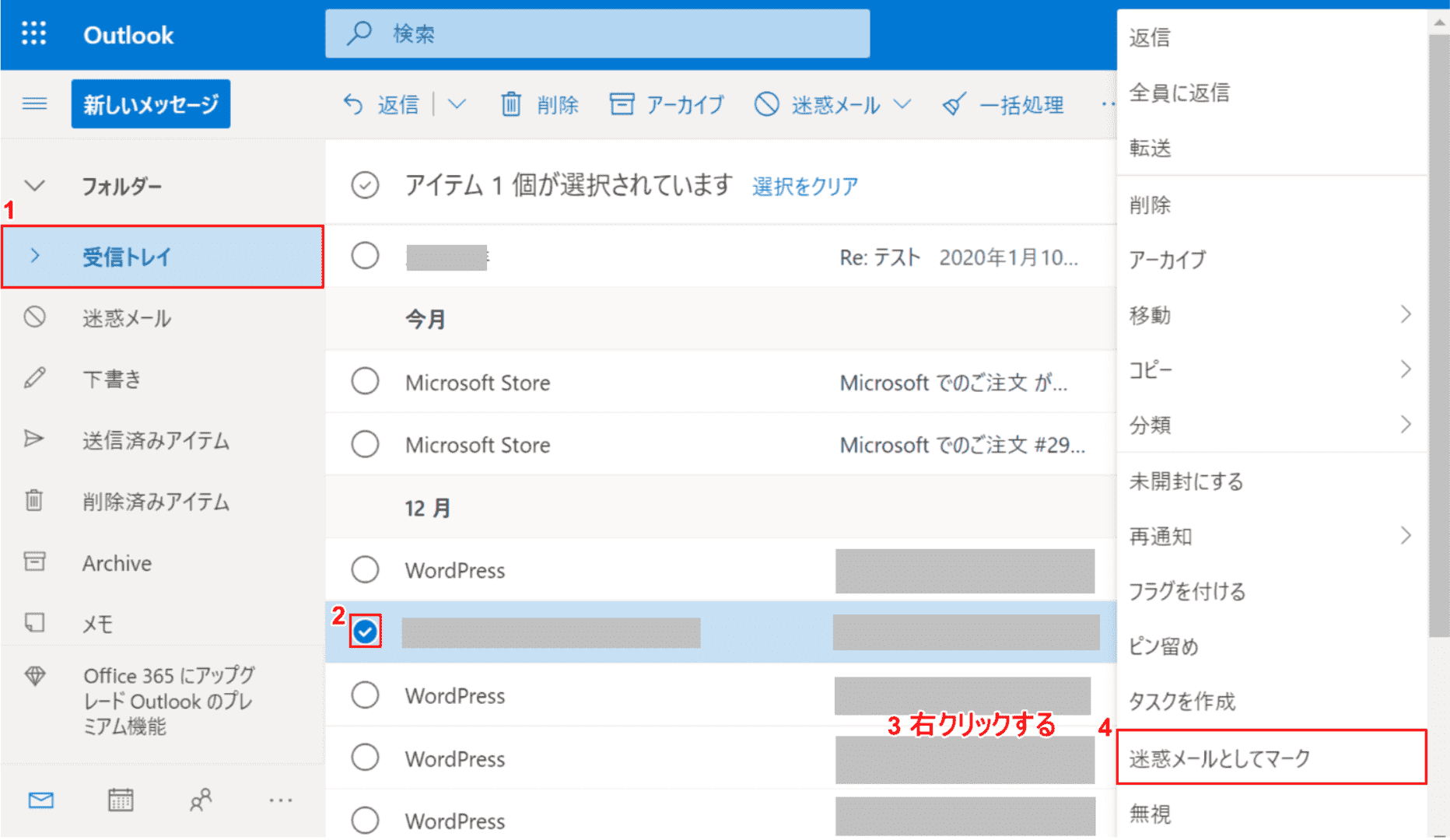Image resolution: width=1450 pixels, height=840 pixels.
Task: Select 未開封にする in context menu
Action: [x=1186, y=481]
